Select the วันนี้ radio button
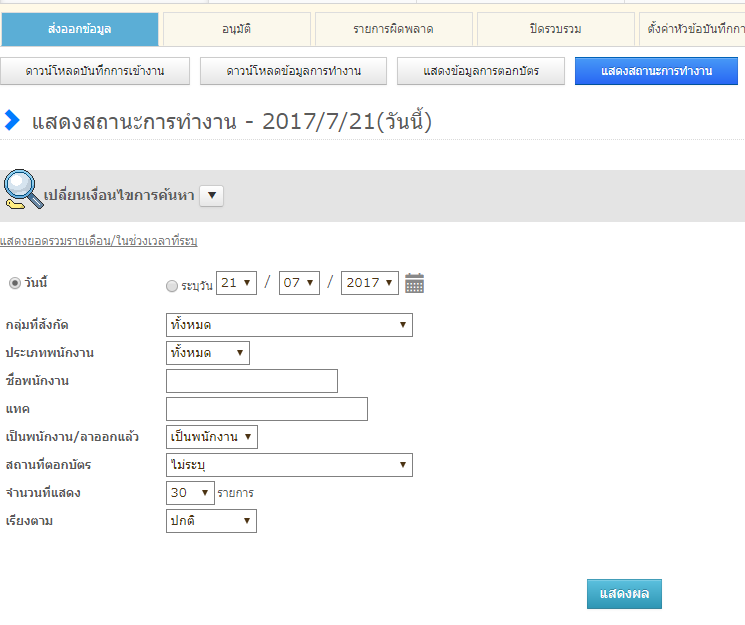The image size is (745, 625). tap(14, 283)
